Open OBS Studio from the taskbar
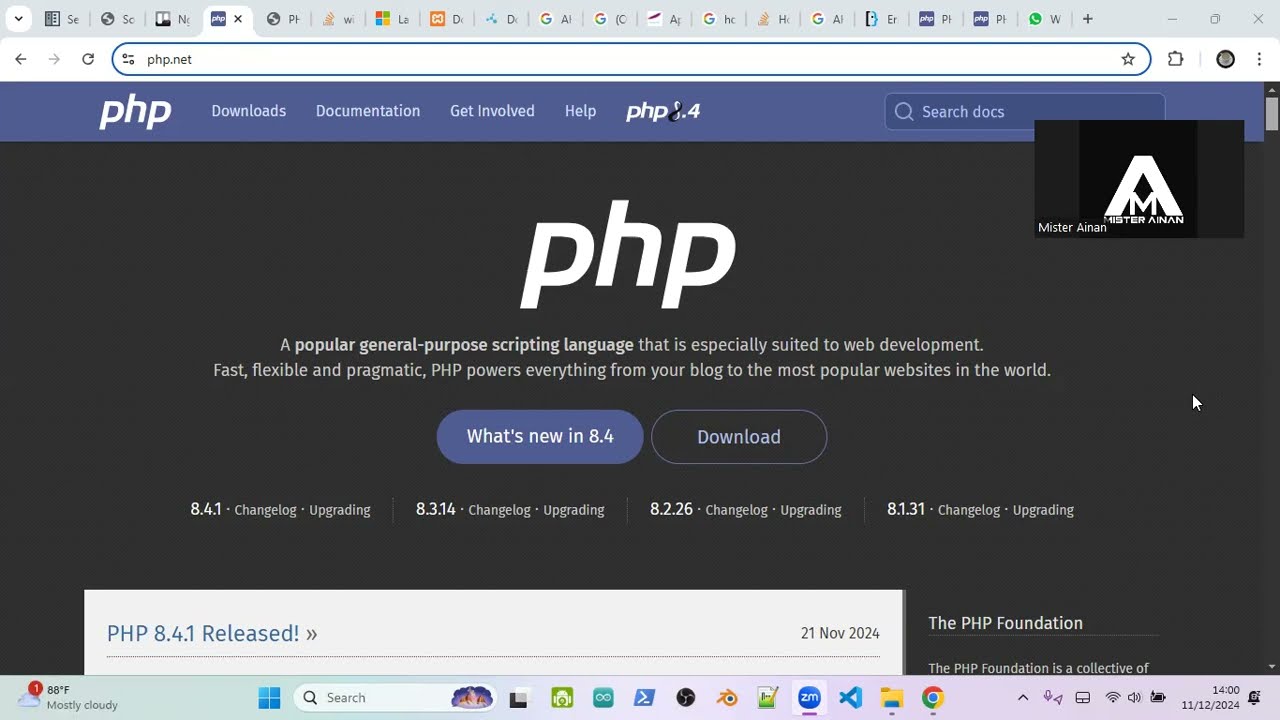The image size is (1280, 720). (x=685, y=698)
